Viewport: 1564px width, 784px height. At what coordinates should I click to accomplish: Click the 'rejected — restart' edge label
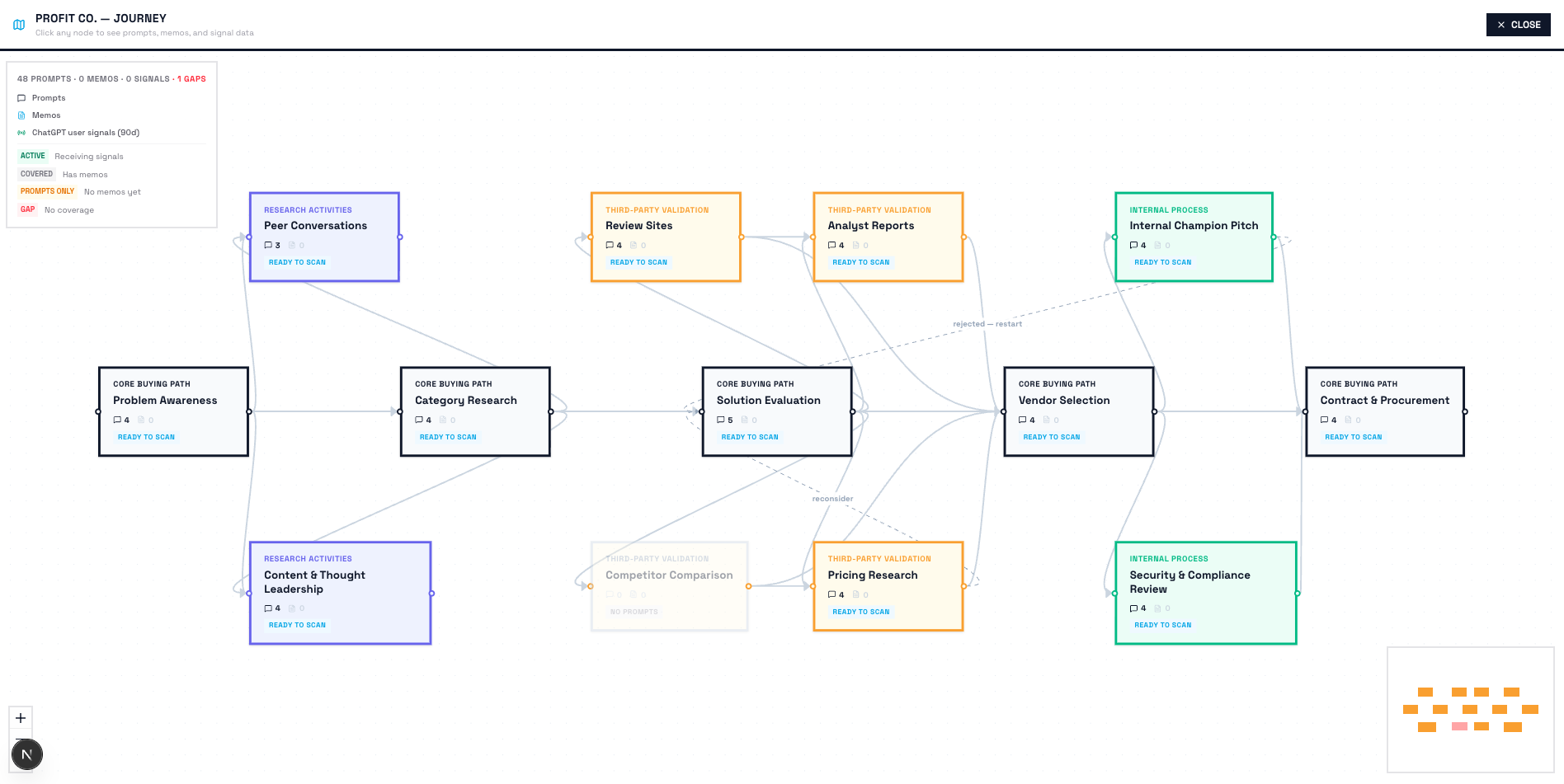pos(987,324)
